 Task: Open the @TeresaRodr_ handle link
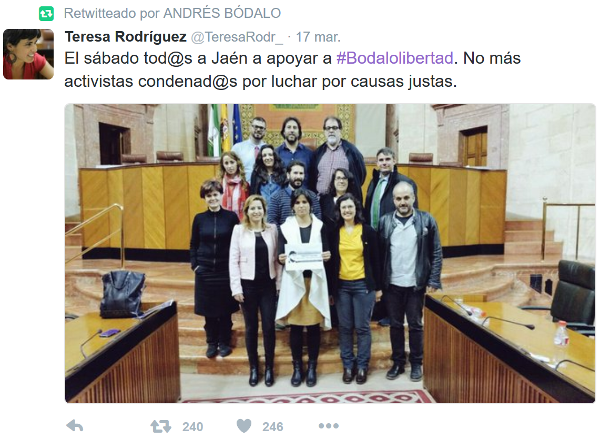(236, 37)
